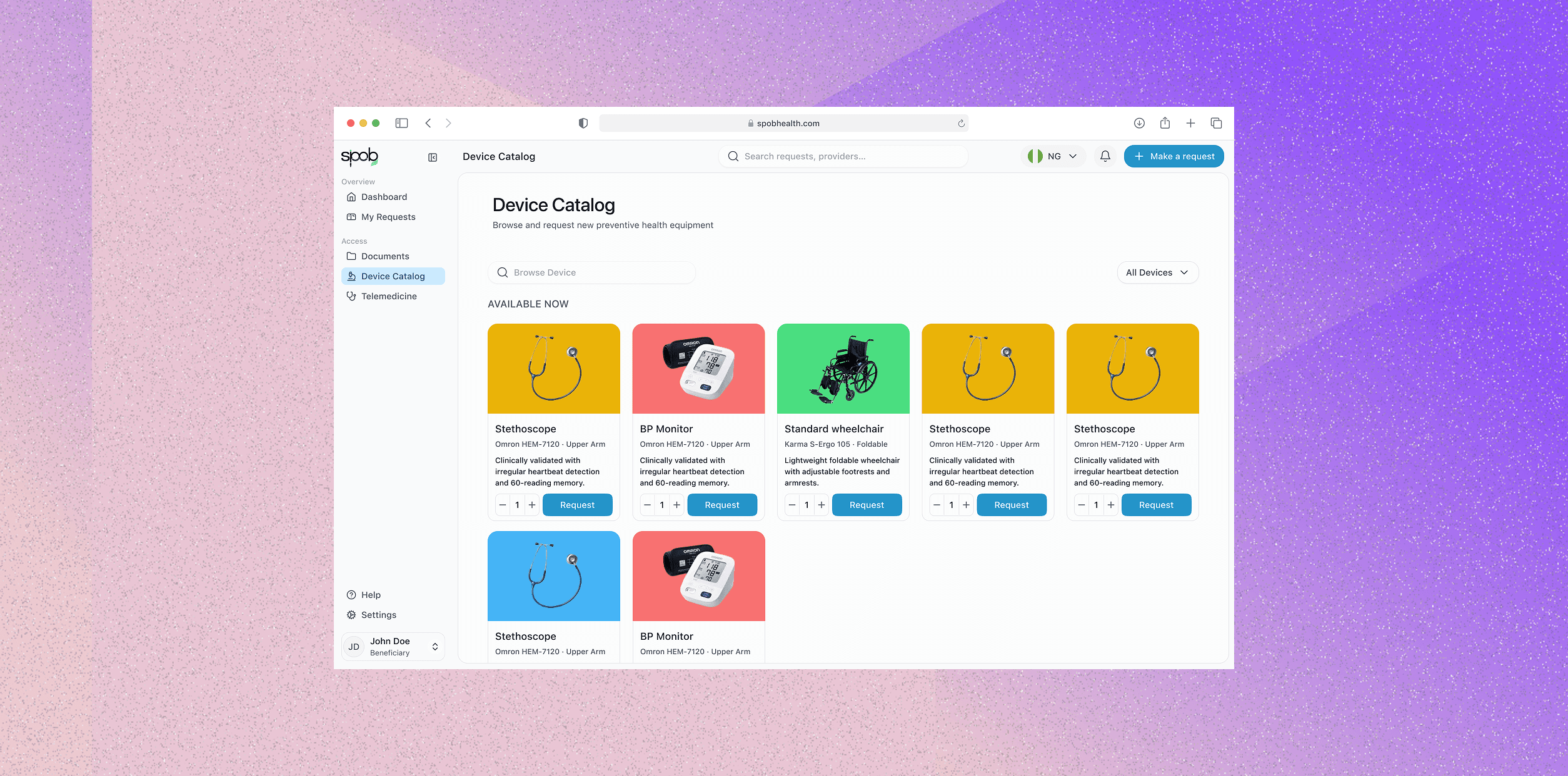Click the spobhealth.com address bar
1568x776 pixels.
click(x=783, y=123)
